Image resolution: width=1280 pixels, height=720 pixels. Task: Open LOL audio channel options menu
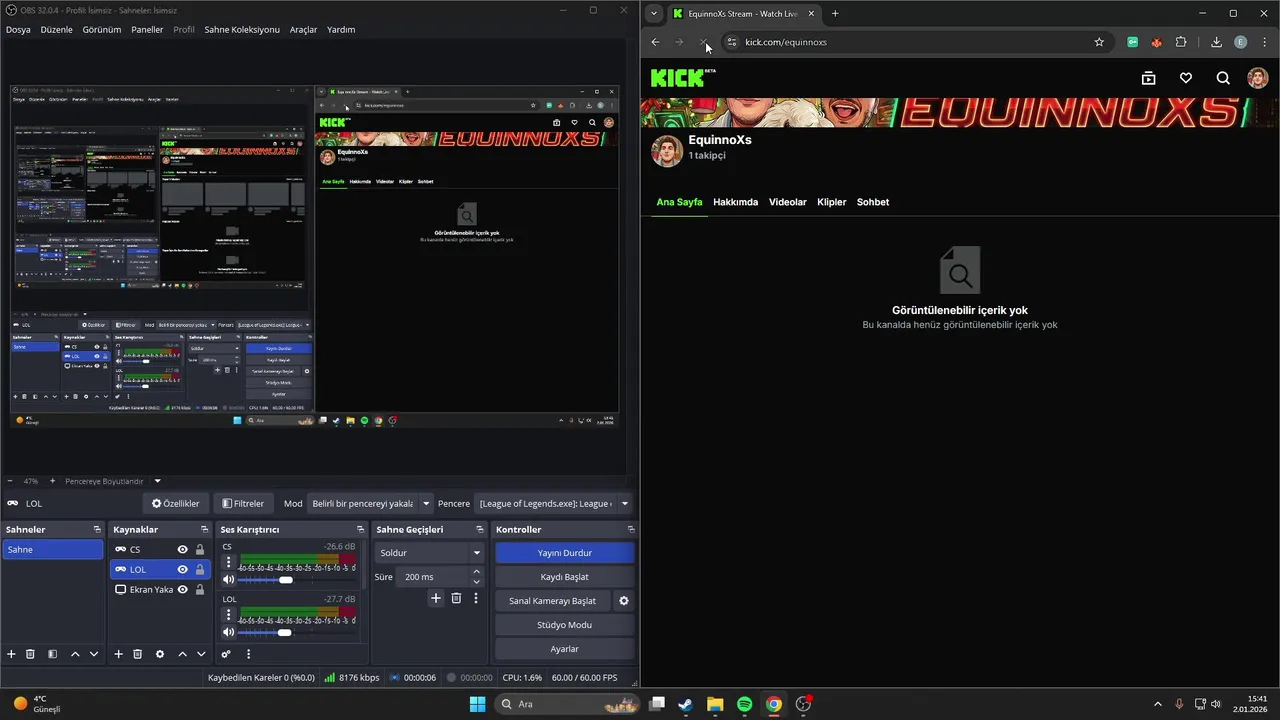point(228,615)
